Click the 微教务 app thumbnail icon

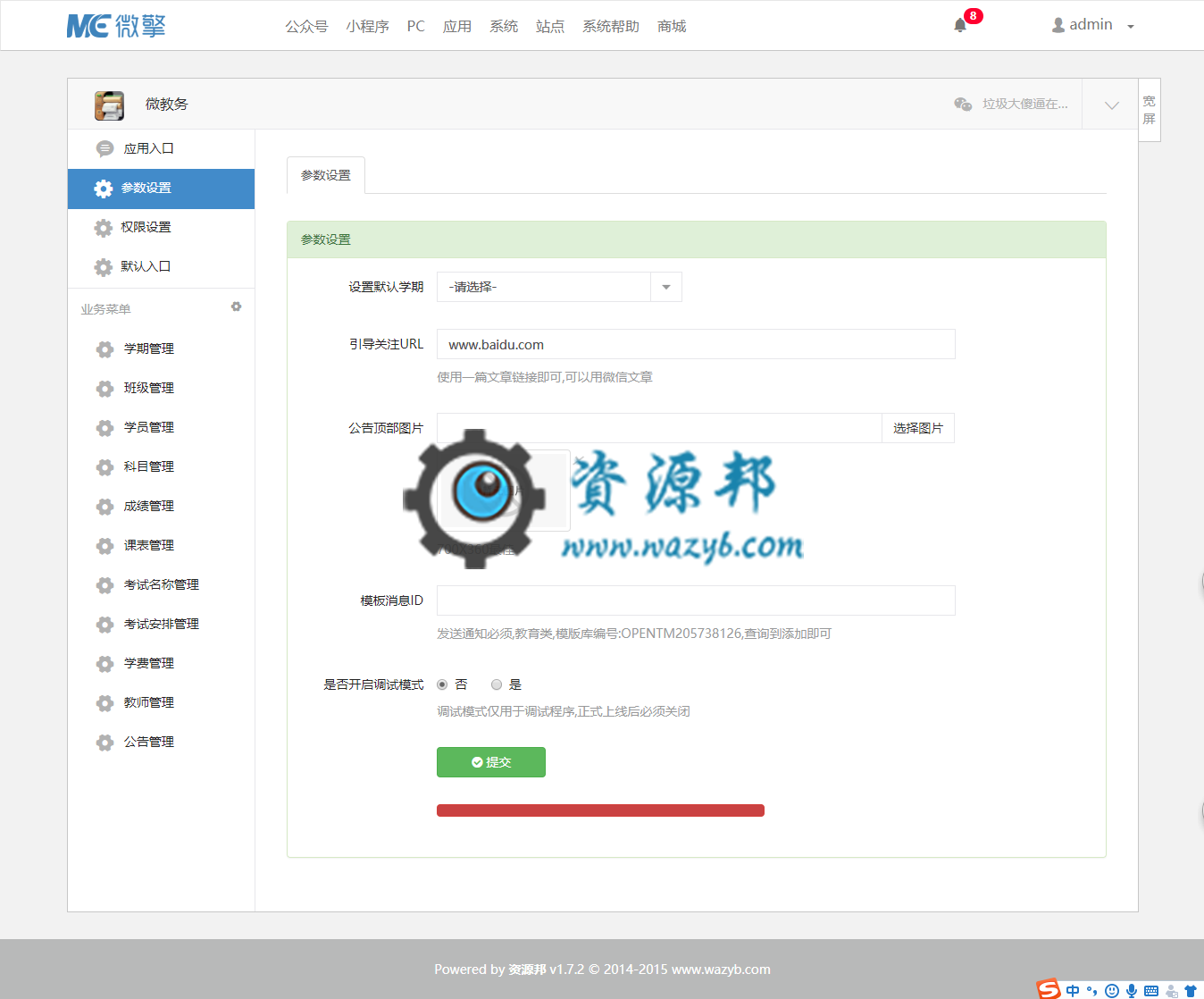(x=109, y=105)
